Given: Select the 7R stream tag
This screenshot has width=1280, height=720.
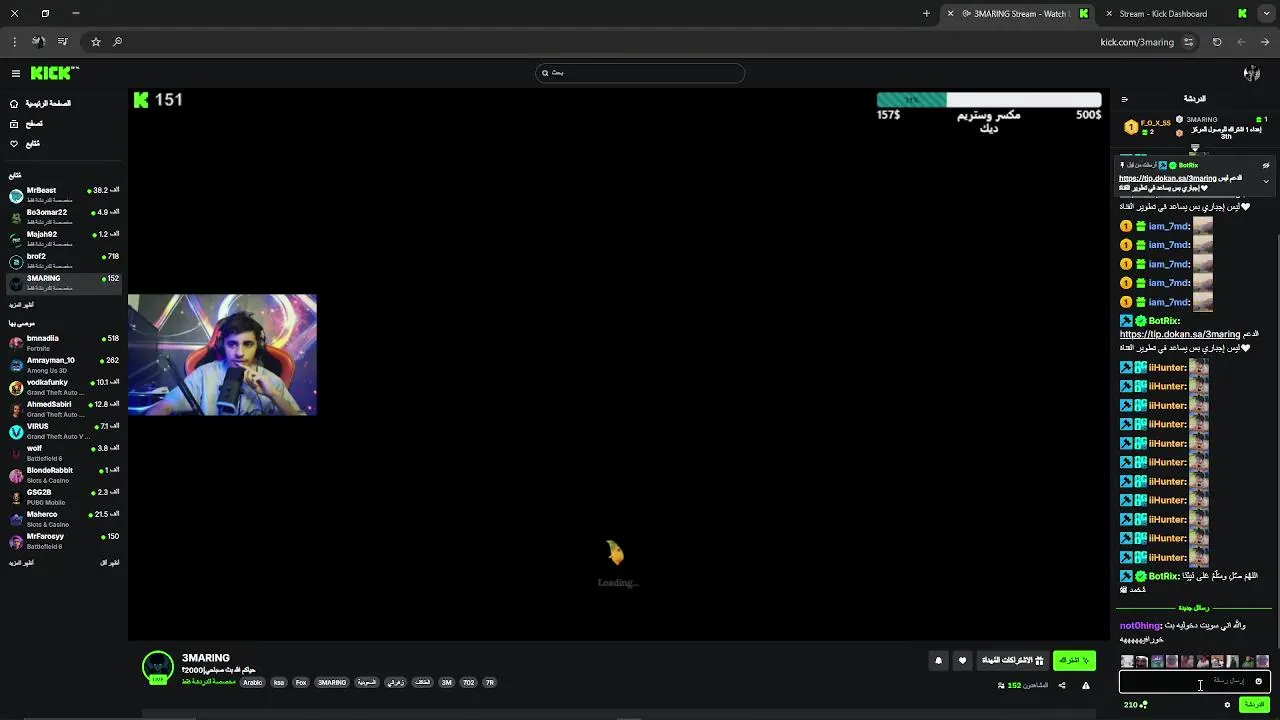Looking at the screenshot, I should point(489,683).
